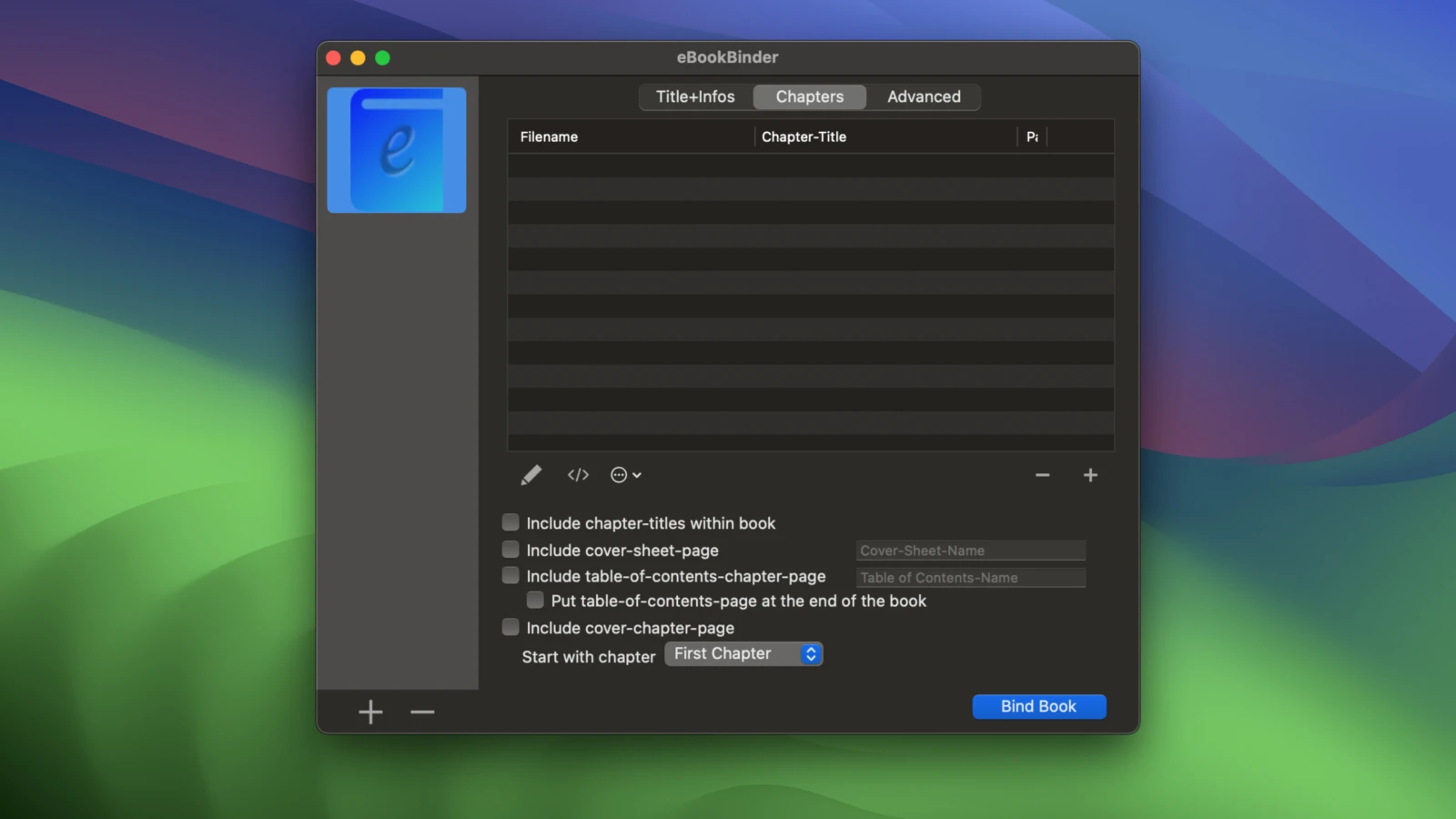Click the Bind Book button
1456x819 pixels.
tap(1038, 706)
